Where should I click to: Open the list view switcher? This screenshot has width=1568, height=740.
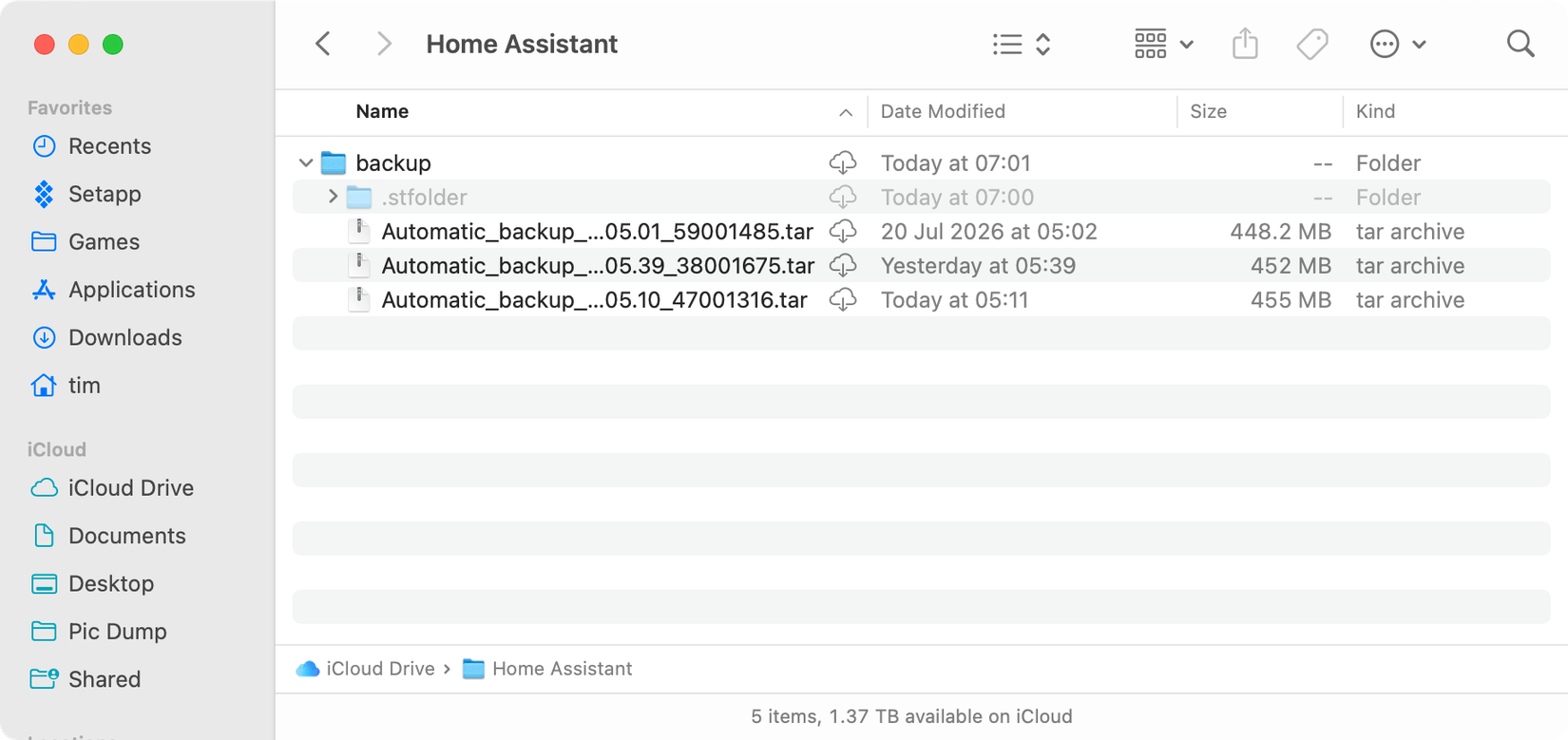(1022, 44)
